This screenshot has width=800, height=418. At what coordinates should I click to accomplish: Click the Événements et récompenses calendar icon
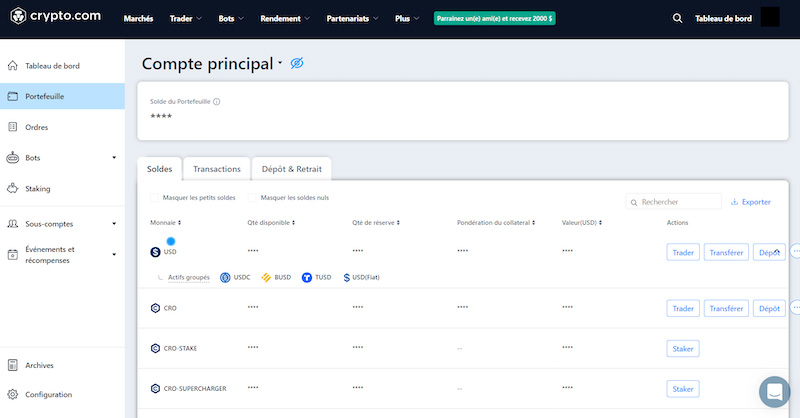(13, 254)
